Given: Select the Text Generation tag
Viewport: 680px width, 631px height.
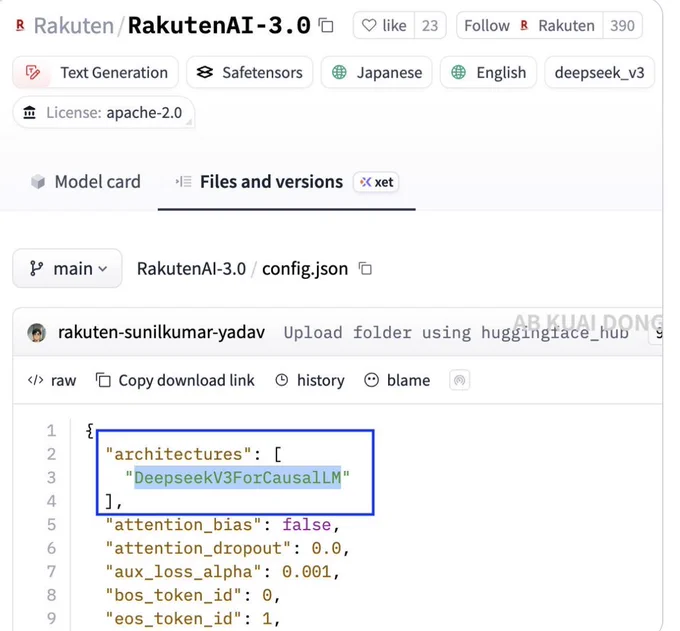Looking at the screenshot, I should 95,72.
